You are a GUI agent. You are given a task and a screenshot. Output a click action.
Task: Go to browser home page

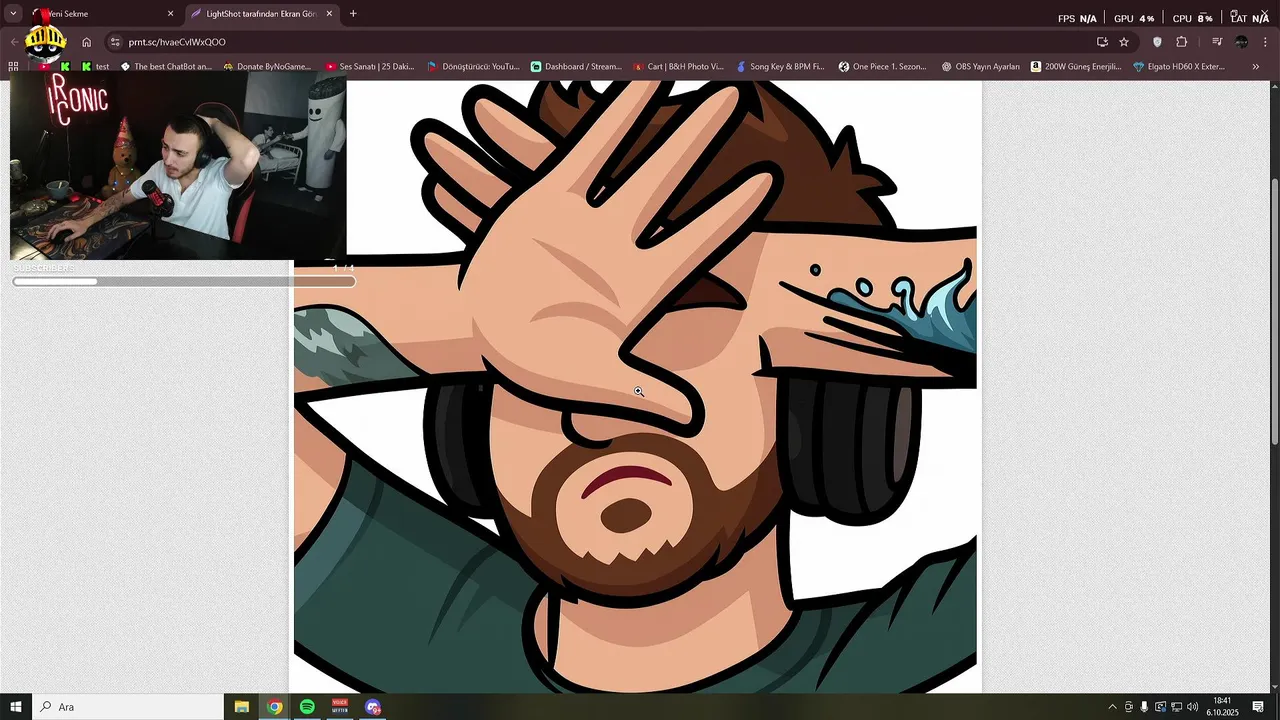[87, 42]
